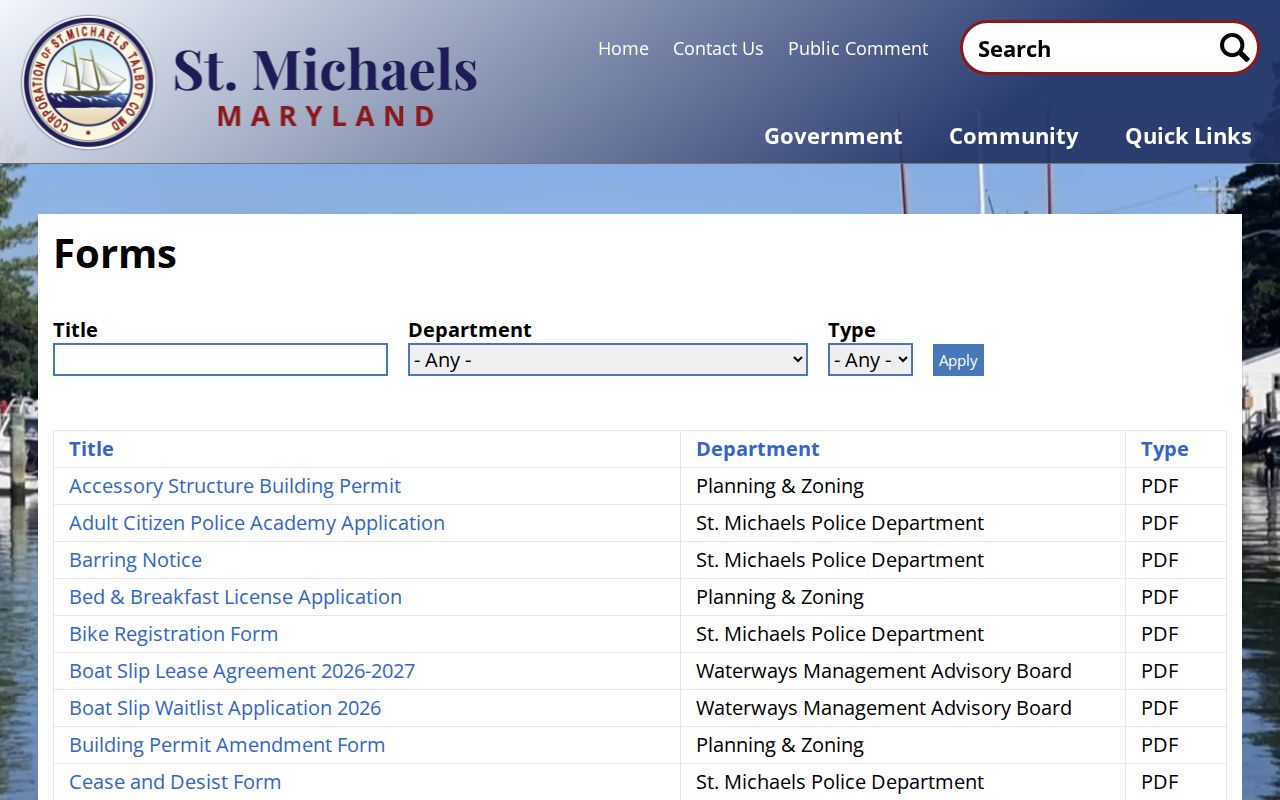Go to the Home link
1280x800 pixels.
[x=623, y=48]
